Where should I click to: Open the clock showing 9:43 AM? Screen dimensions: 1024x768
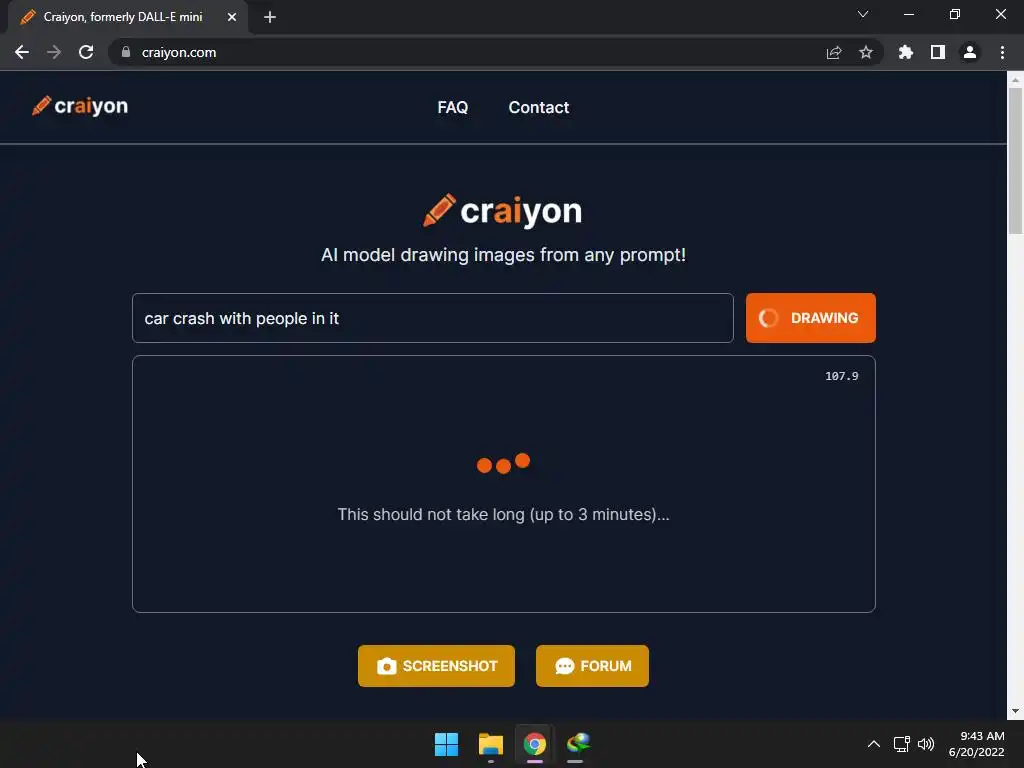[976, 744]
